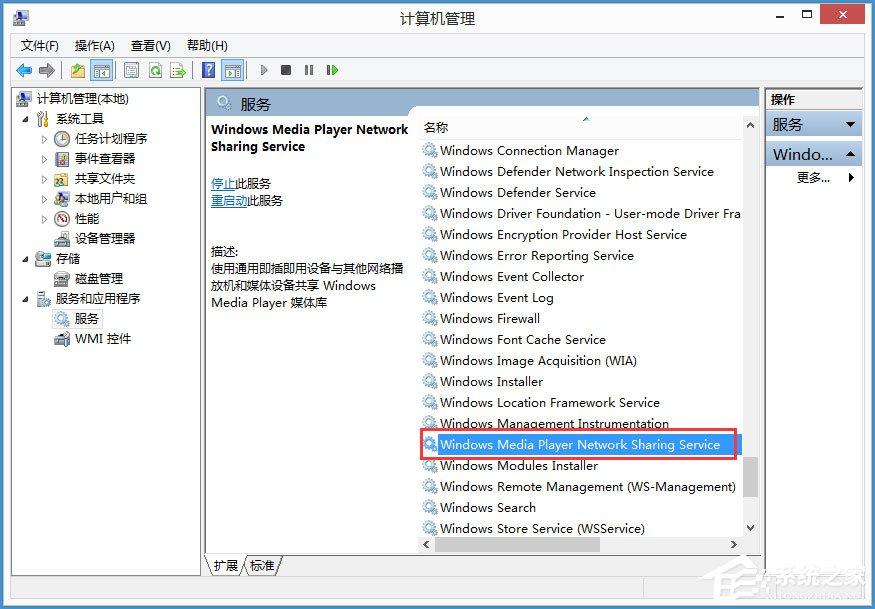The image size is (875, 609).
Task: Click the Help question mark icon
Action: tap(207, 70)
